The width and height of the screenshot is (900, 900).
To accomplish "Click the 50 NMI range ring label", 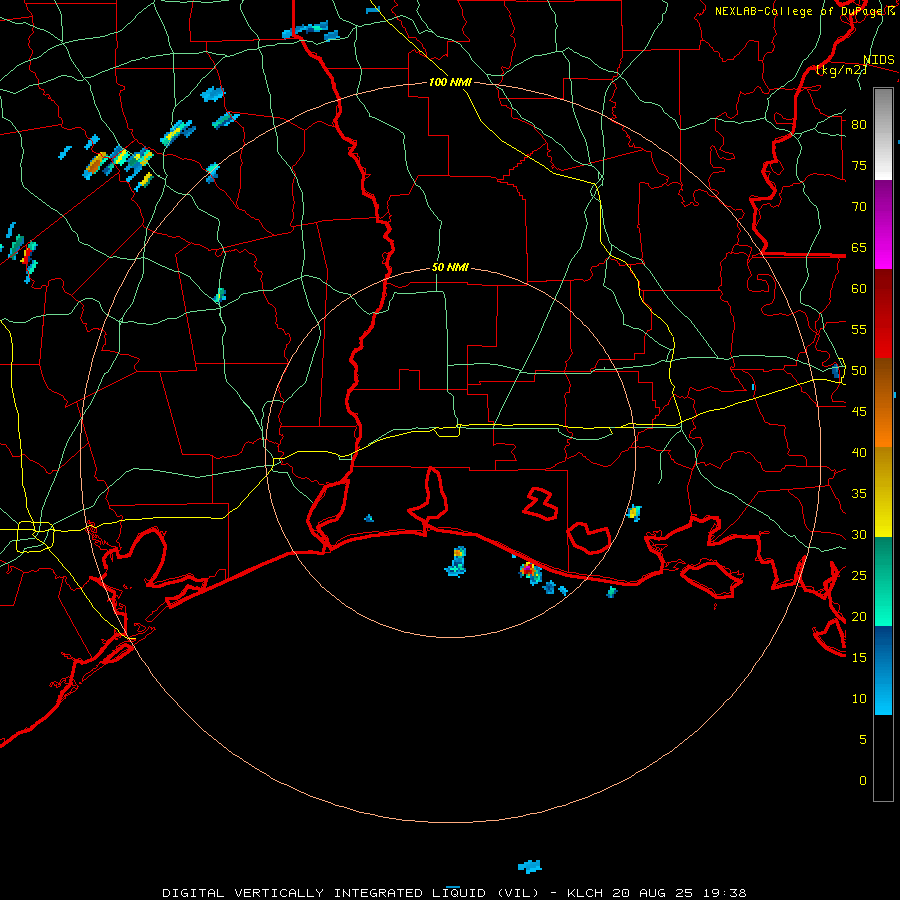I will (450, 267).
